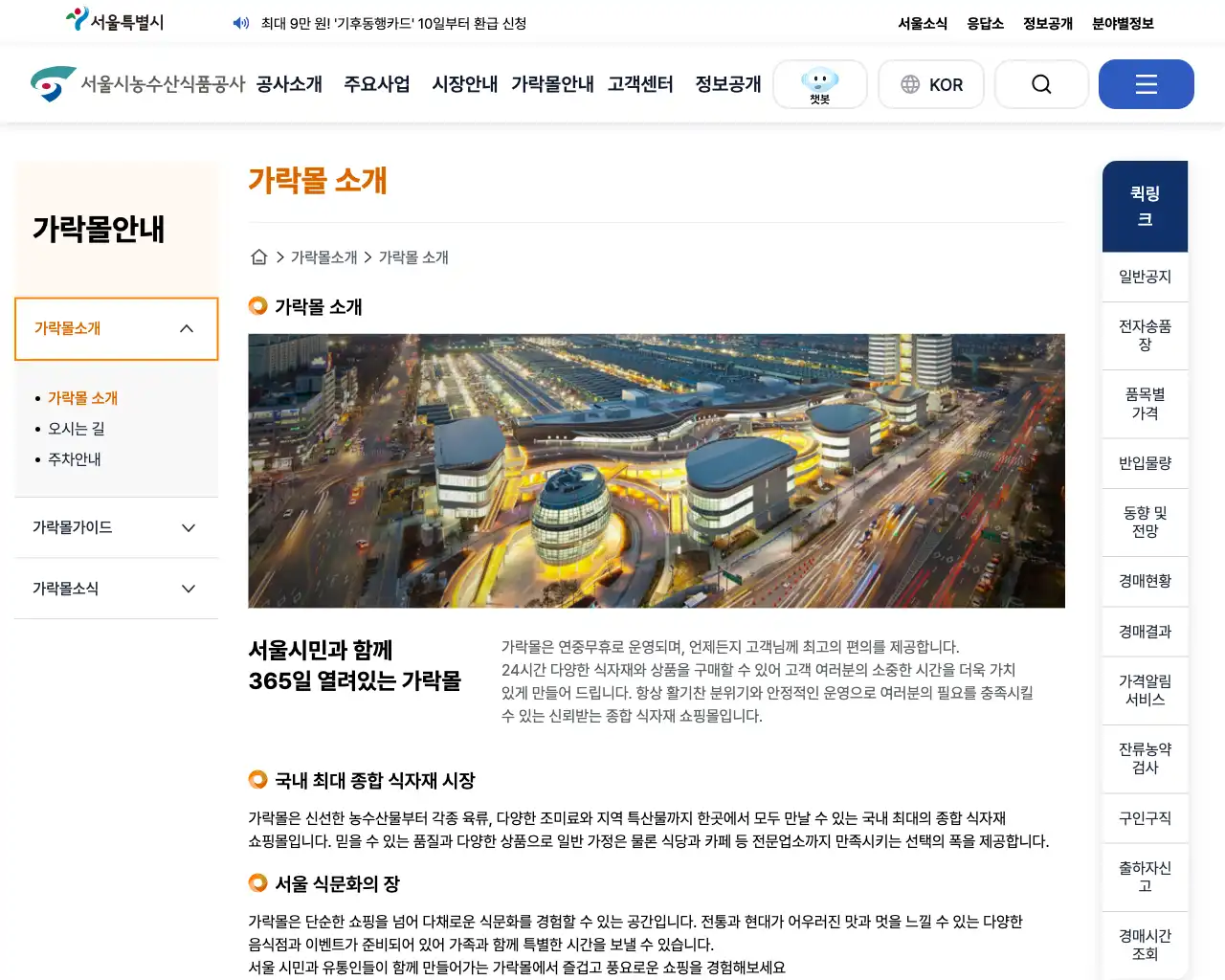The width and height of the screenshot is (1225, 980).
Task: Click the 365일 열려있는 가락몰 headline
Action: pyautogui.click(x=355, y=681)
